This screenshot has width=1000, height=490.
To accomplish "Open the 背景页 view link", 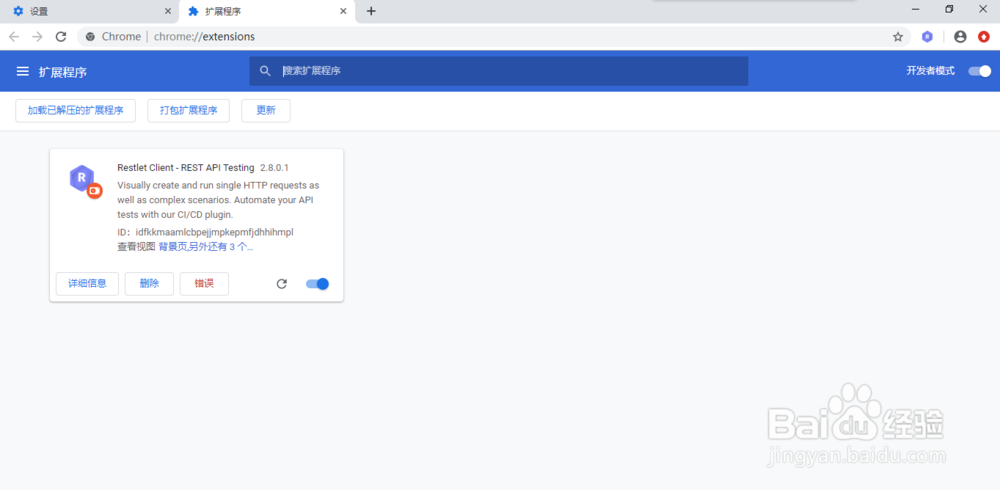I will (173, 247).
